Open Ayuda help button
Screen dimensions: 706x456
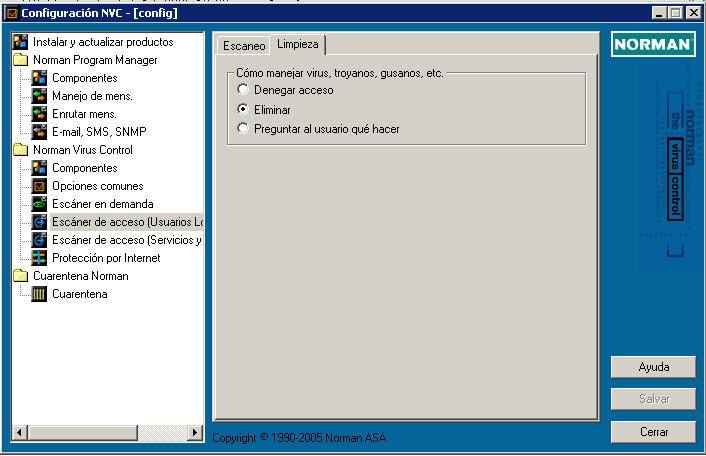click(653, 367)
